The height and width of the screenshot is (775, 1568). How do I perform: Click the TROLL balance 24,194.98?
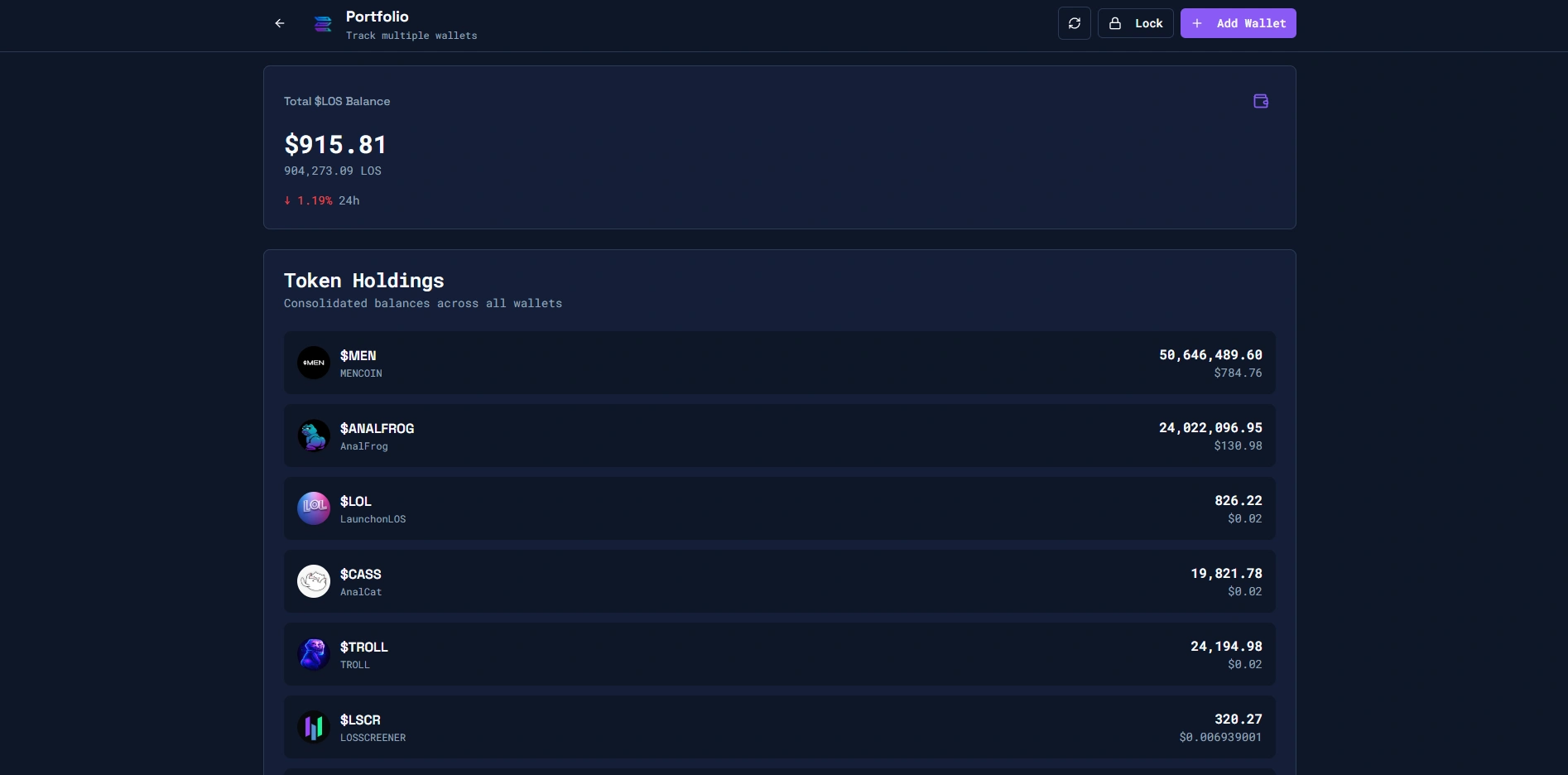point(1225,647)
